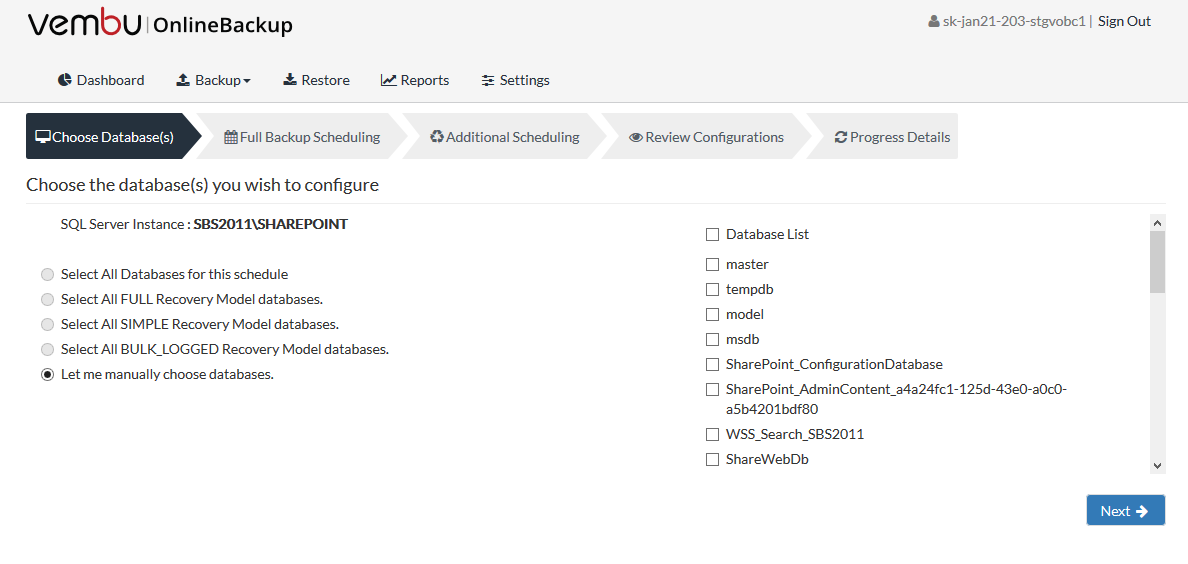Check the master database checkbox

[712, 265]
